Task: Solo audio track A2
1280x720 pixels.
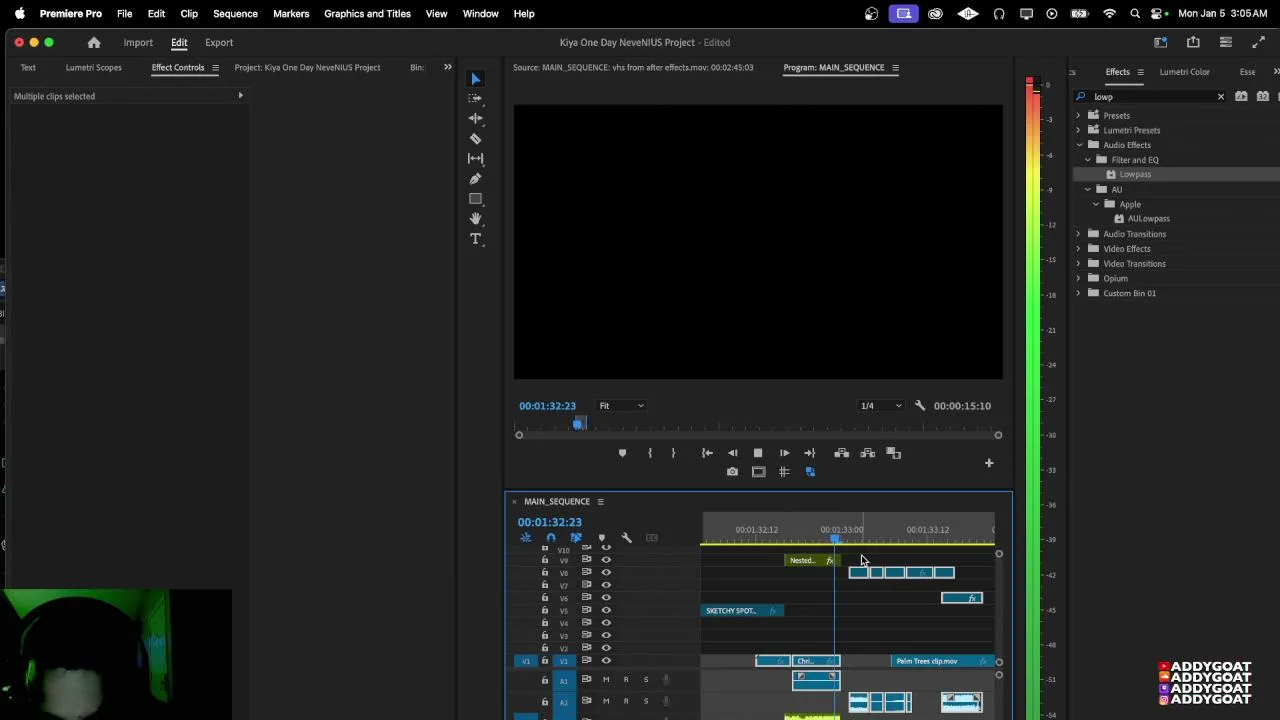Action: coord(646,701)
